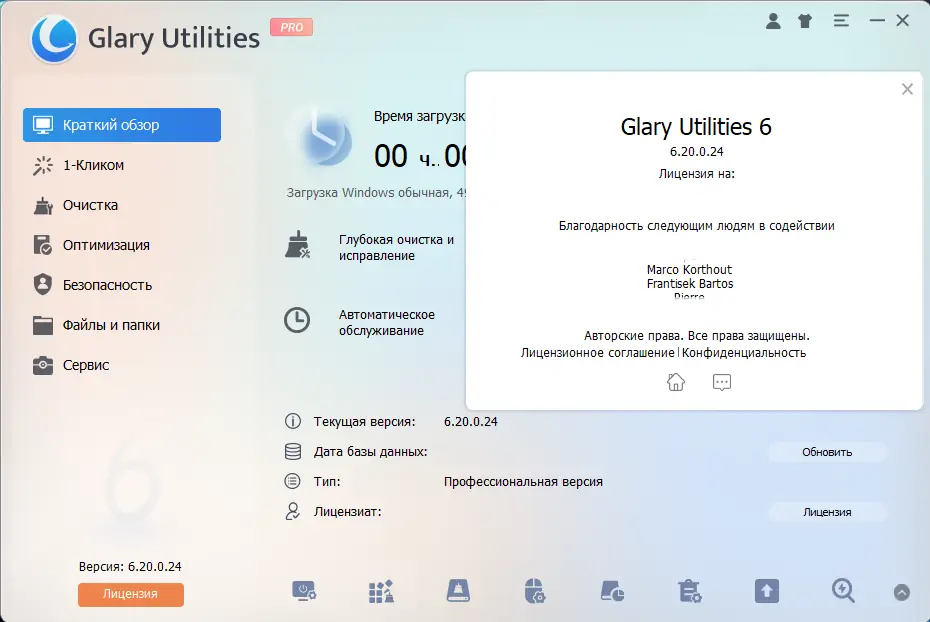
Task: Open the clipboard-gear bottom toolbar icon
Action: click(690, 591)
